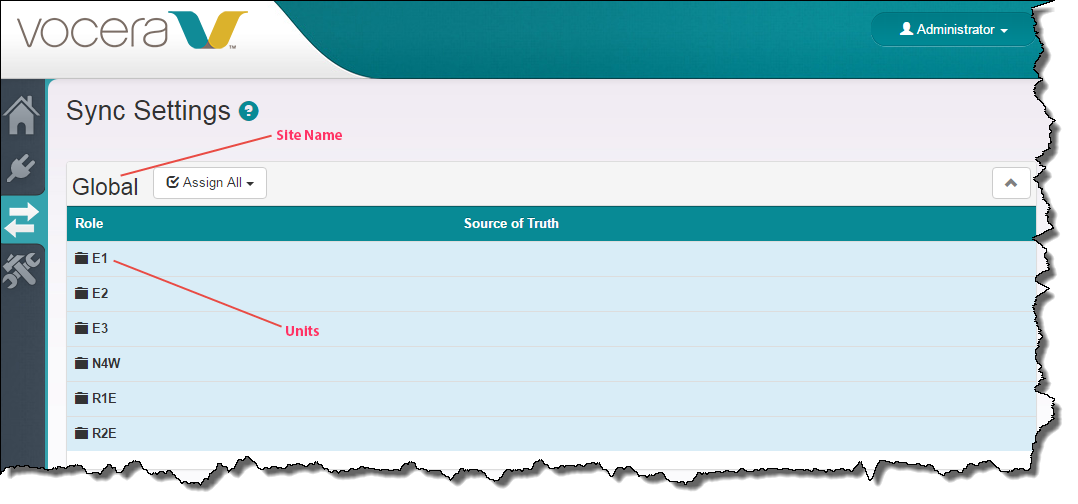Open the Assign All dropdown
Screen dimensions: 1078x504
pos(210,183)
